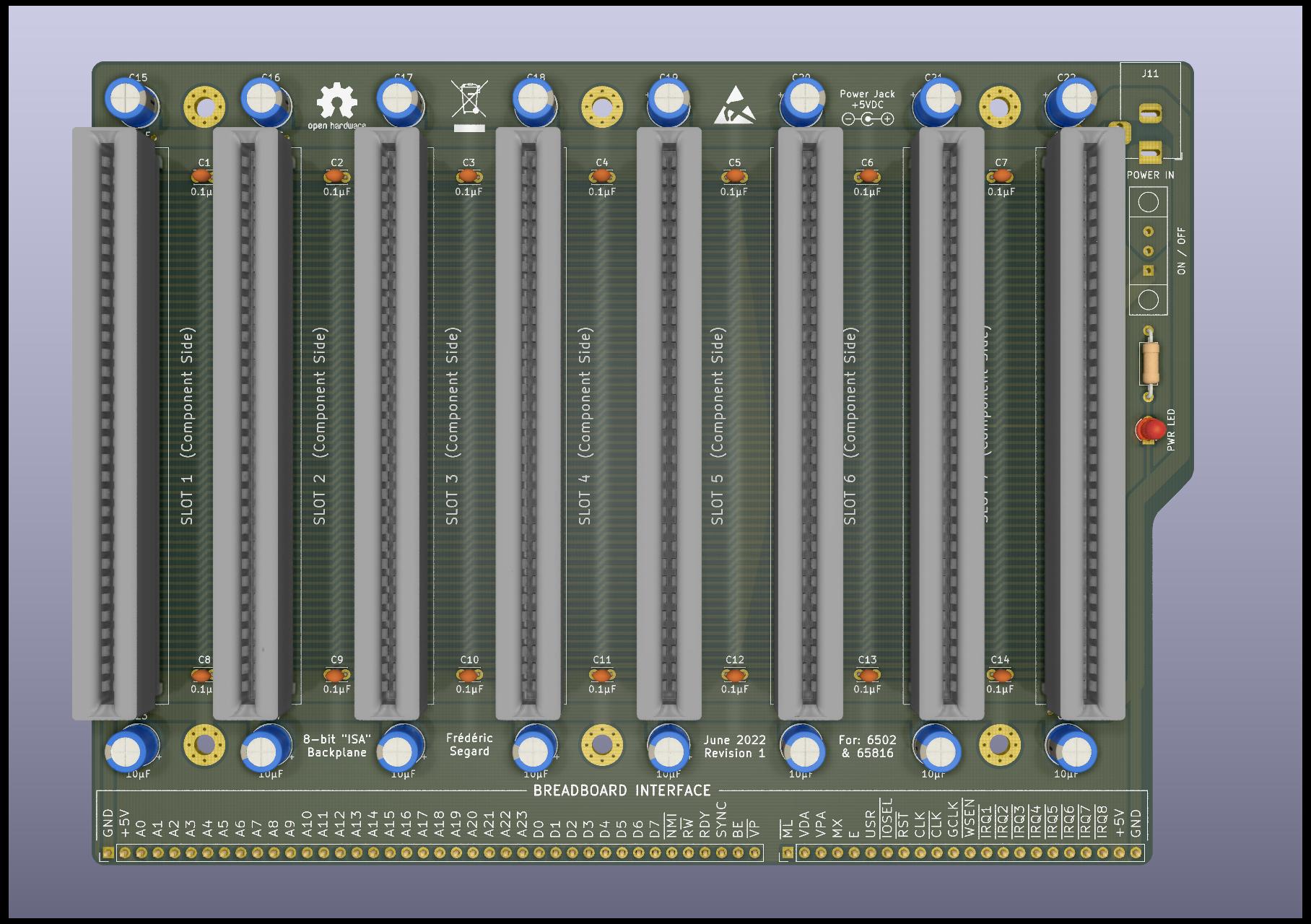Screen dimensions: 1311x924
Task: Click the SLOT 4 (Component Side) label
Action: point(585,426)
